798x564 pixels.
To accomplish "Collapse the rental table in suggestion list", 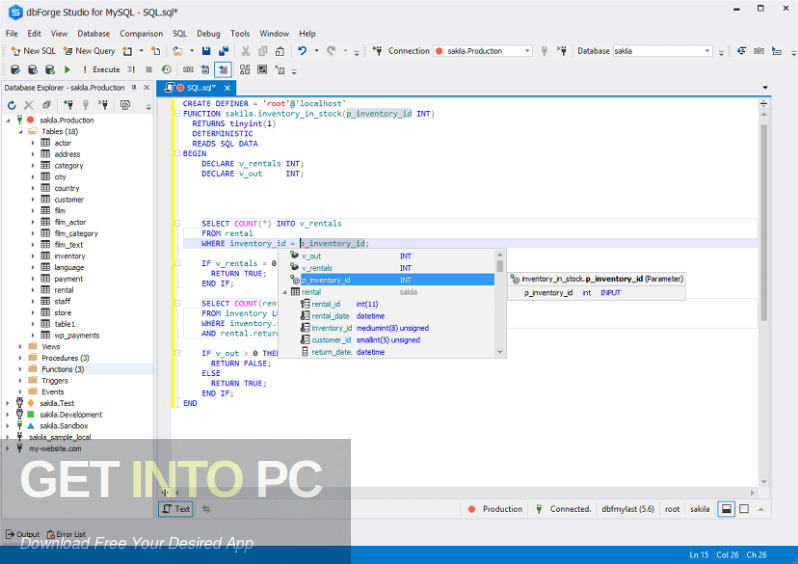I will point(285,292).
